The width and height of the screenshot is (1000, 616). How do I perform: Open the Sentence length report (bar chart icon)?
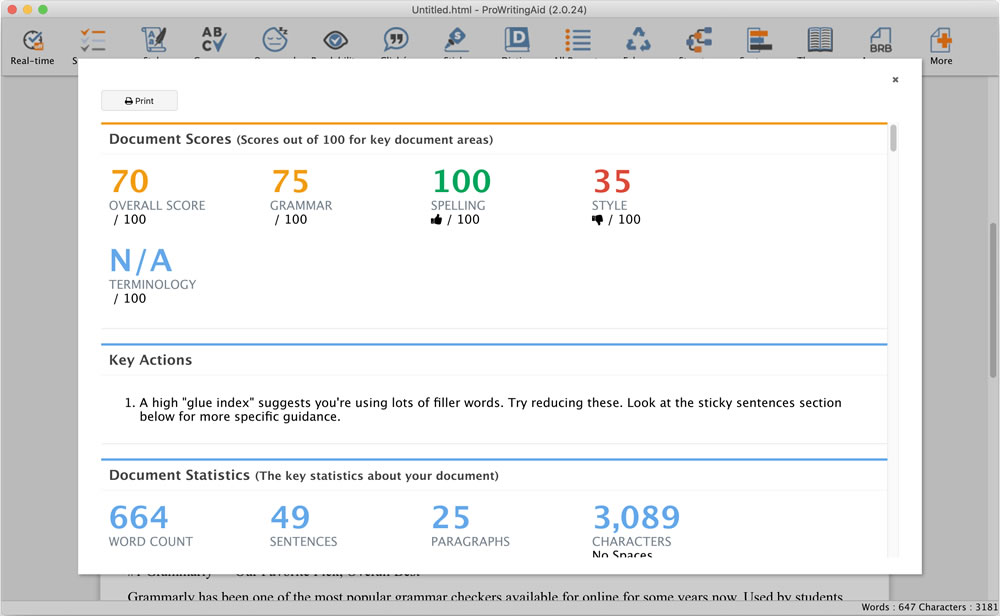[x=760, y=40]
